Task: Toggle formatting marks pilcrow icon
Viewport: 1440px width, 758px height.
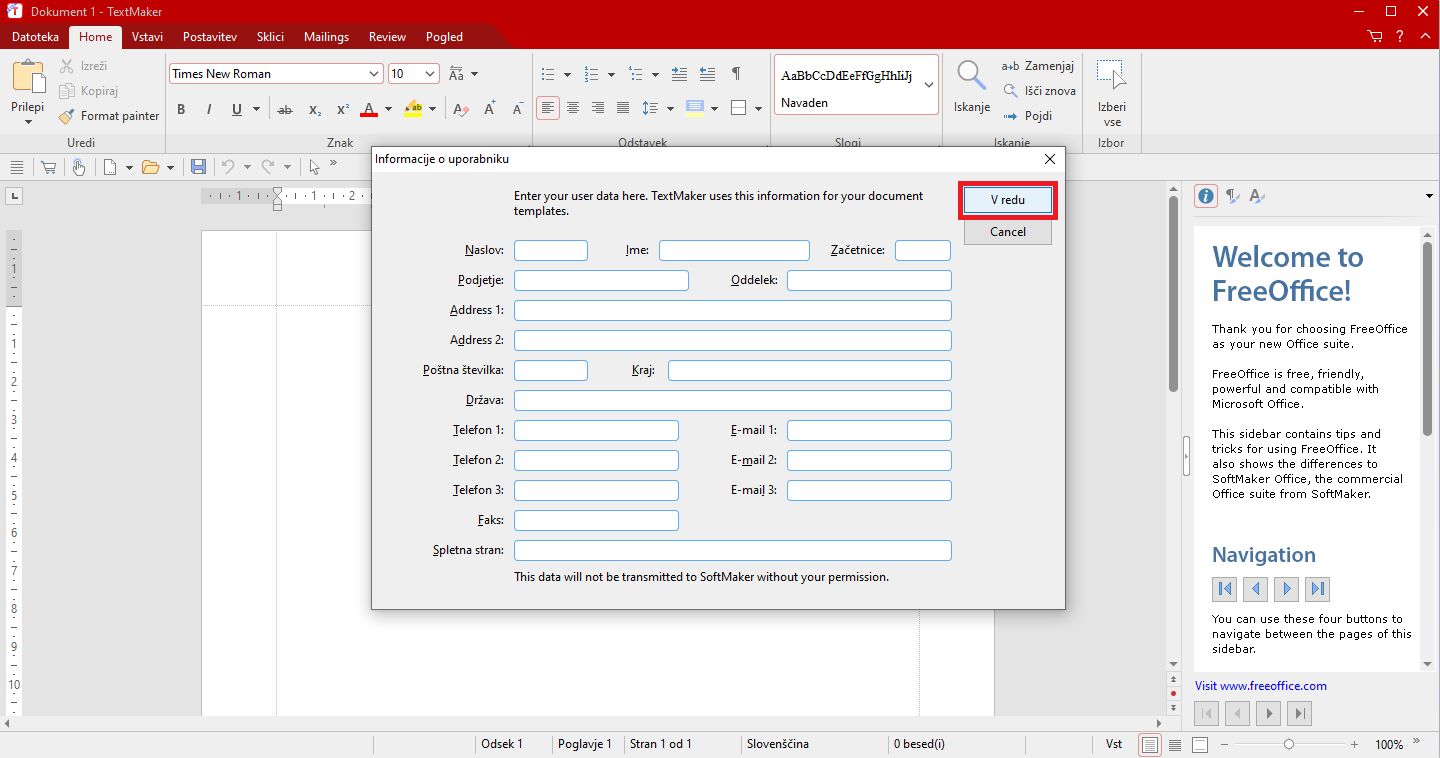Action: pyautogui.click(x=736, y=74)
